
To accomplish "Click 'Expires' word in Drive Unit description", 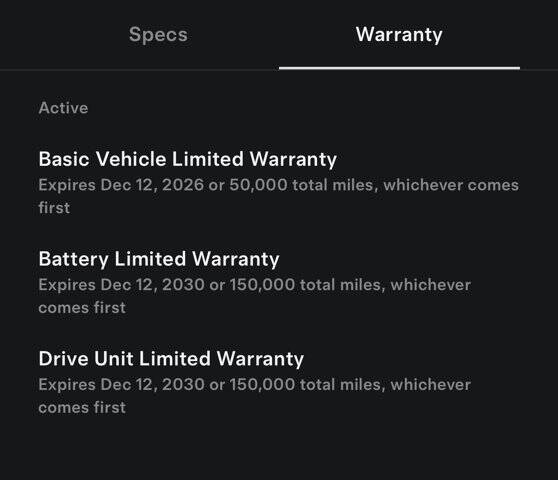I will [x=67, y=385].
